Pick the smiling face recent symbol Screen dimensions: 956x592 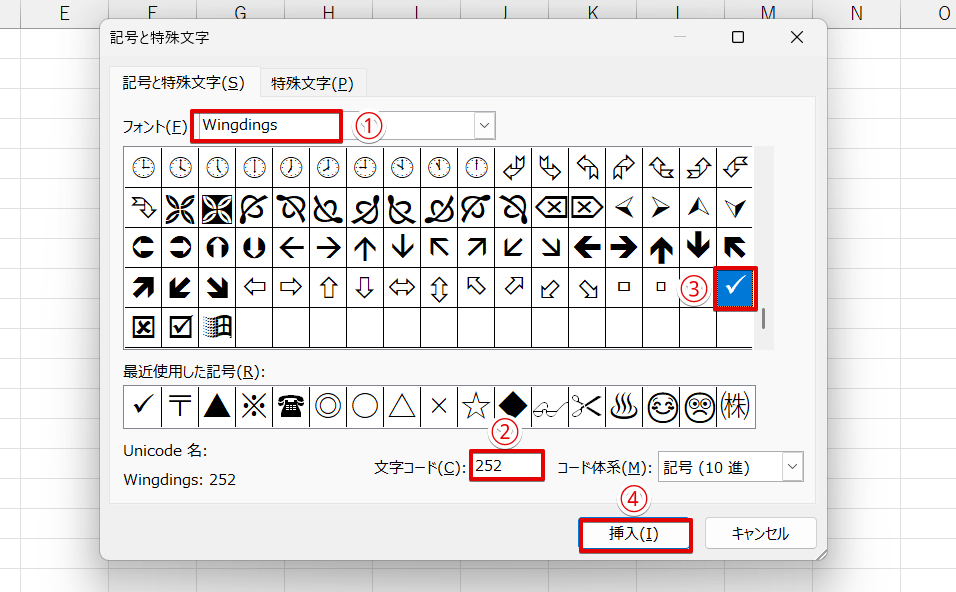(662, 406)
